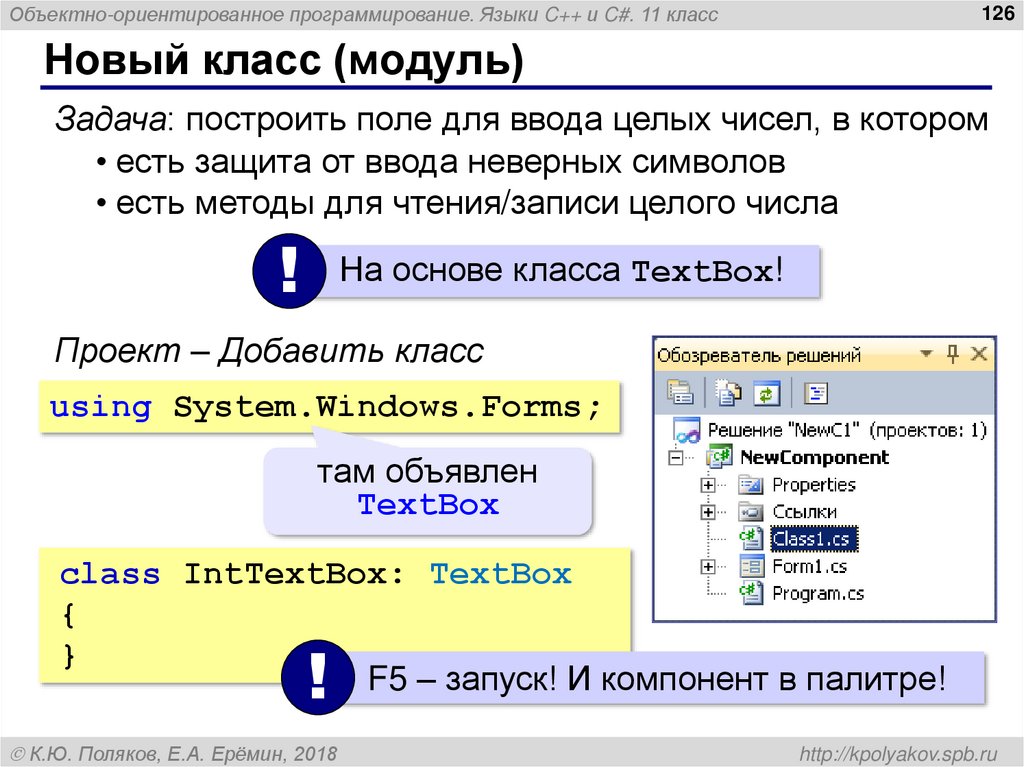Click the C# file icon of Class1.cs

(x=750, y=539)
